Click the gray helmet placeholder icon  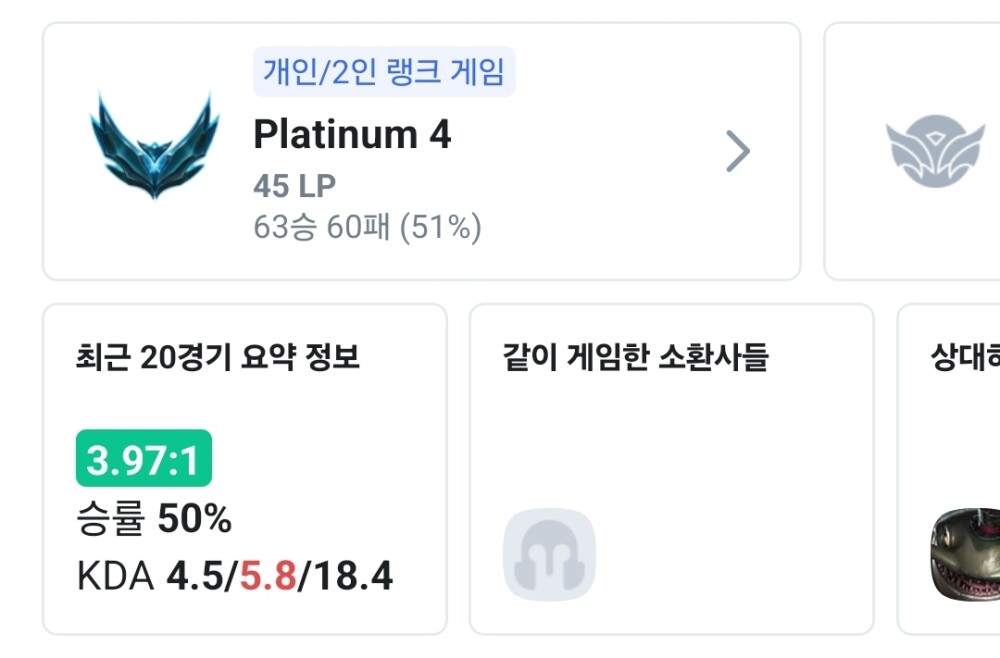pos(549,555)
